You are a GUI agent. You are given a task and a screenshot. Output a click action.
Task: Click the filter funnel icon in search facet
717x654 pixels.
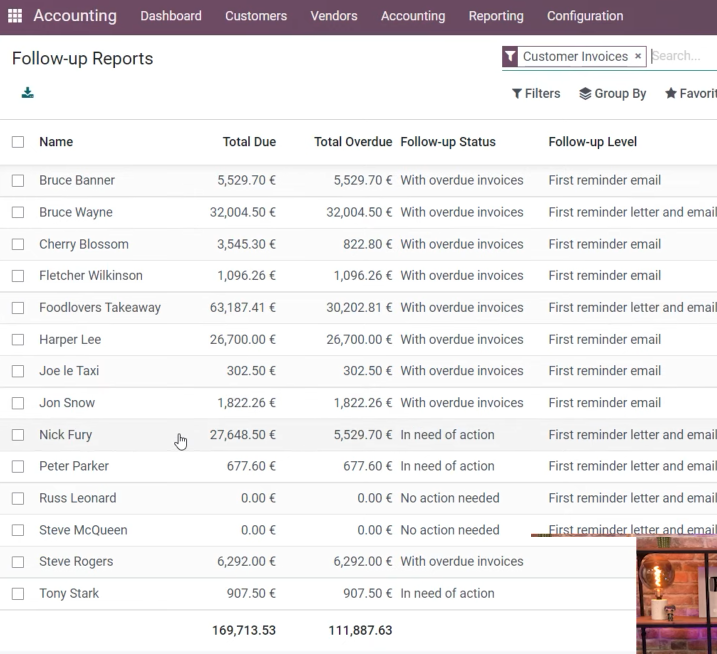pos(510,56)
